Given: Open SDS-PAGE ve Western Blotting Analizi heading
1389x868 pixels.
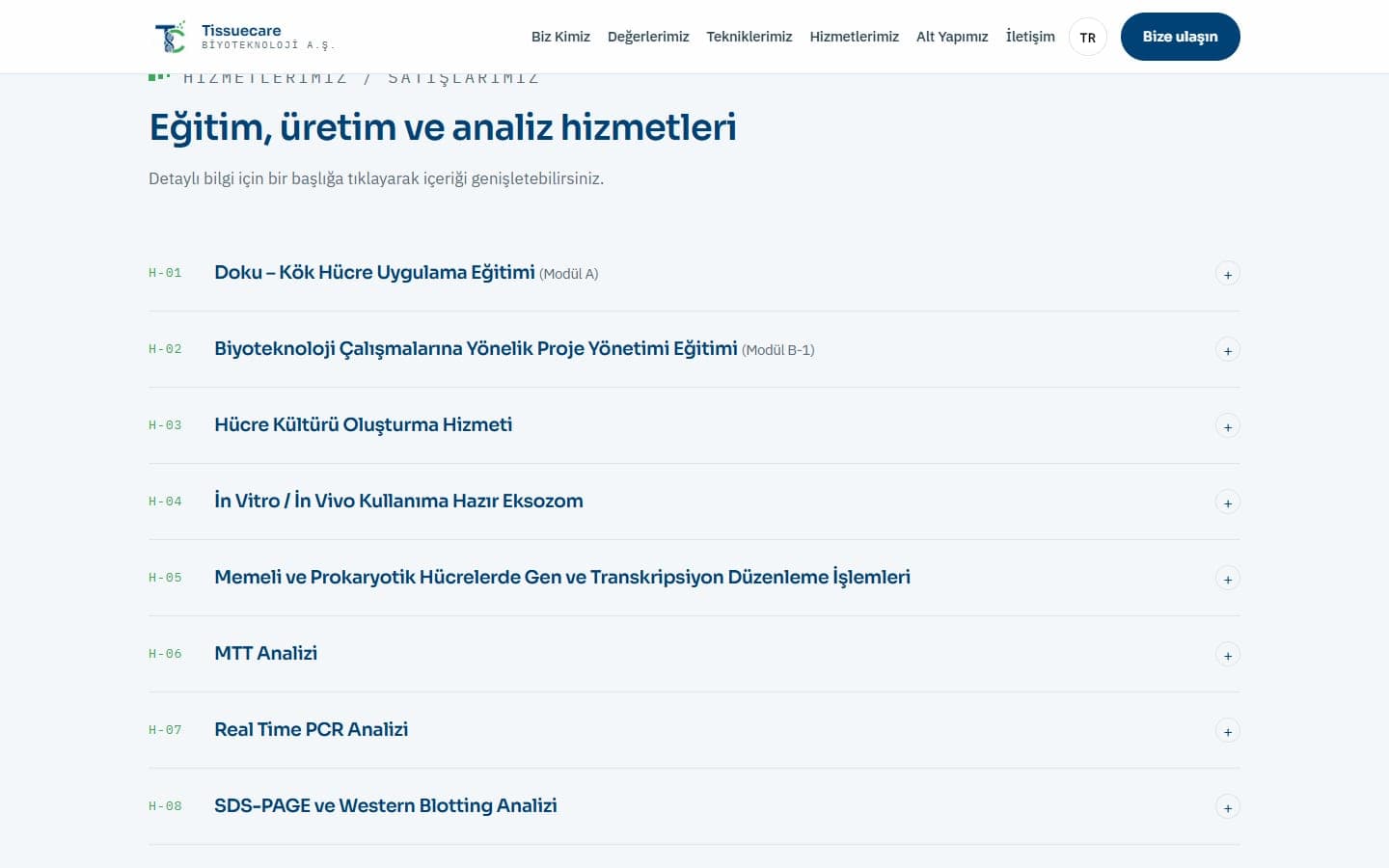Looking at the screenshot, I should pyautogui.click(x=386, y=805).
